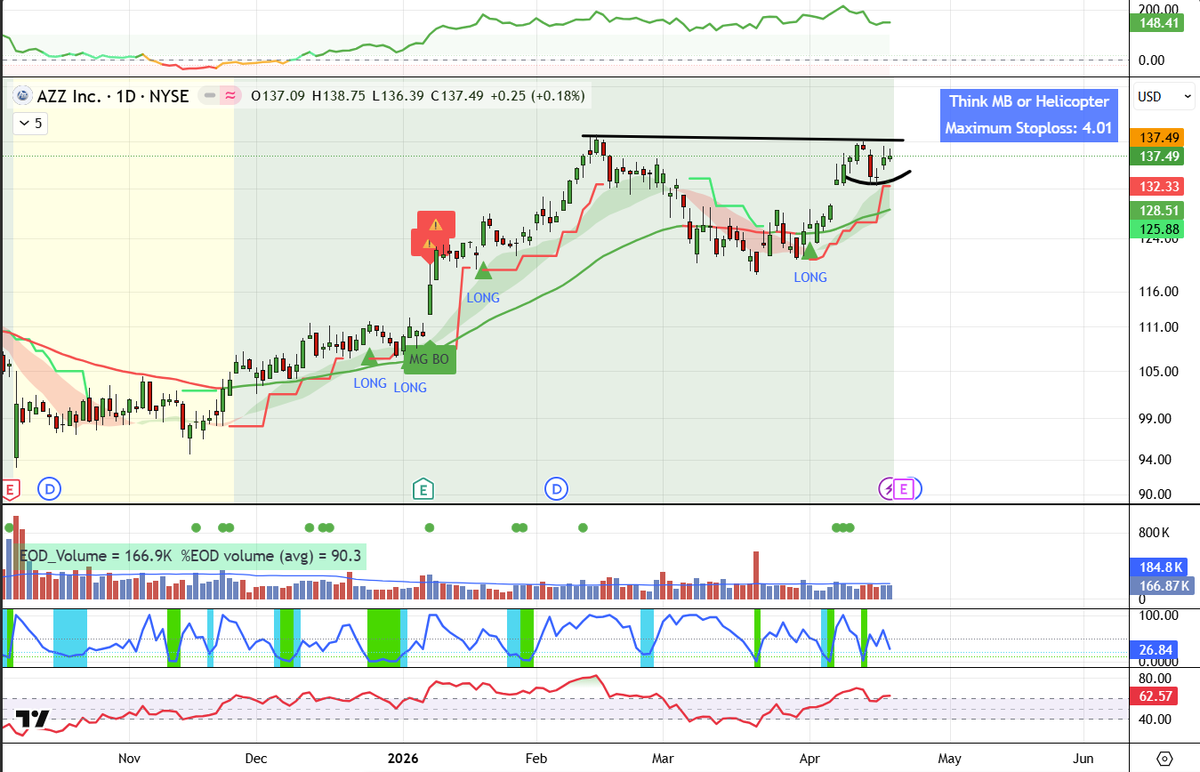Click the blue 184.8K volume label
Screen dimensions: 1200x772
coord(1161,569)
